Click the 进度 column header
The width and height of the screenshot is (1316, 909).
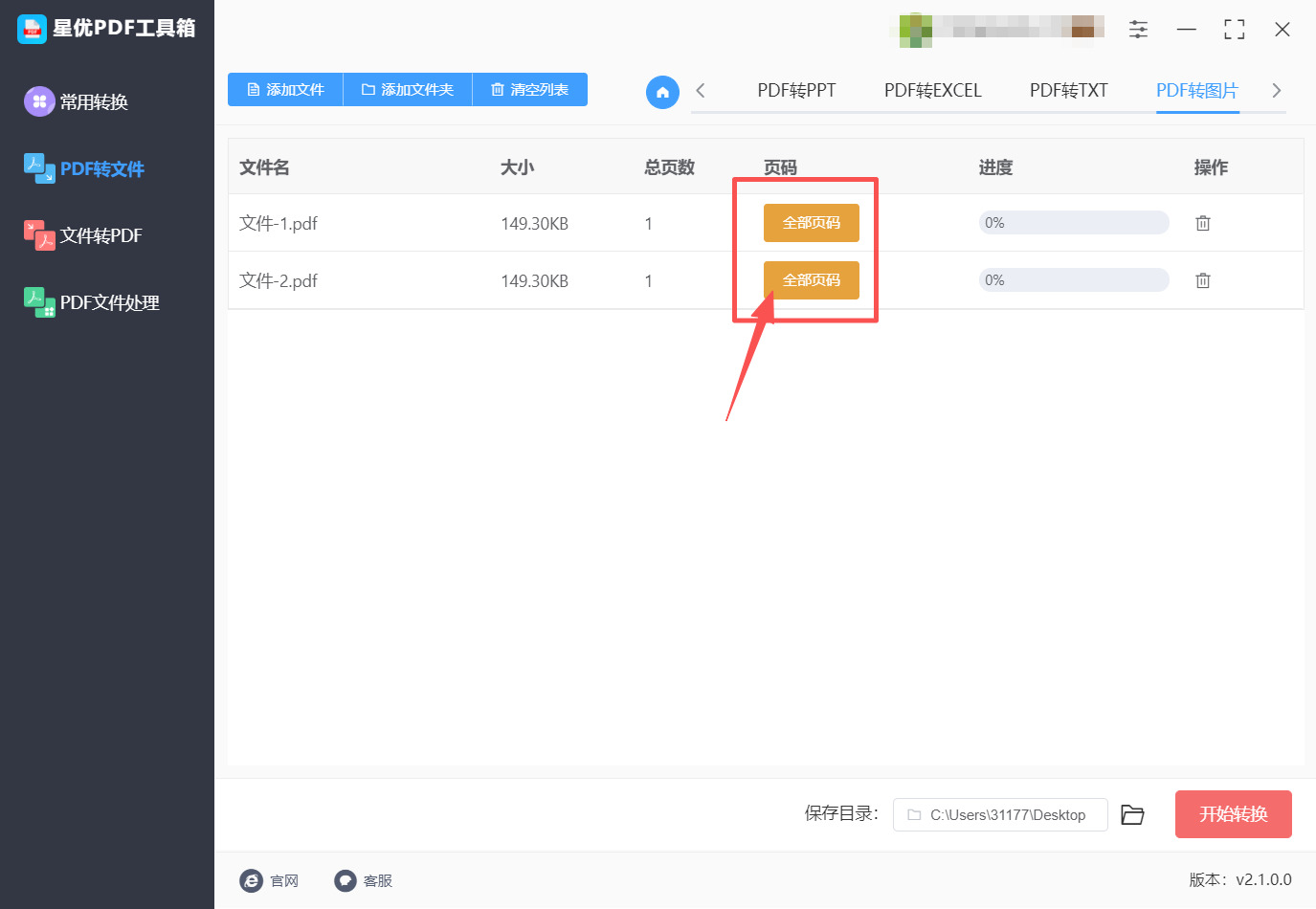point(995,167)
